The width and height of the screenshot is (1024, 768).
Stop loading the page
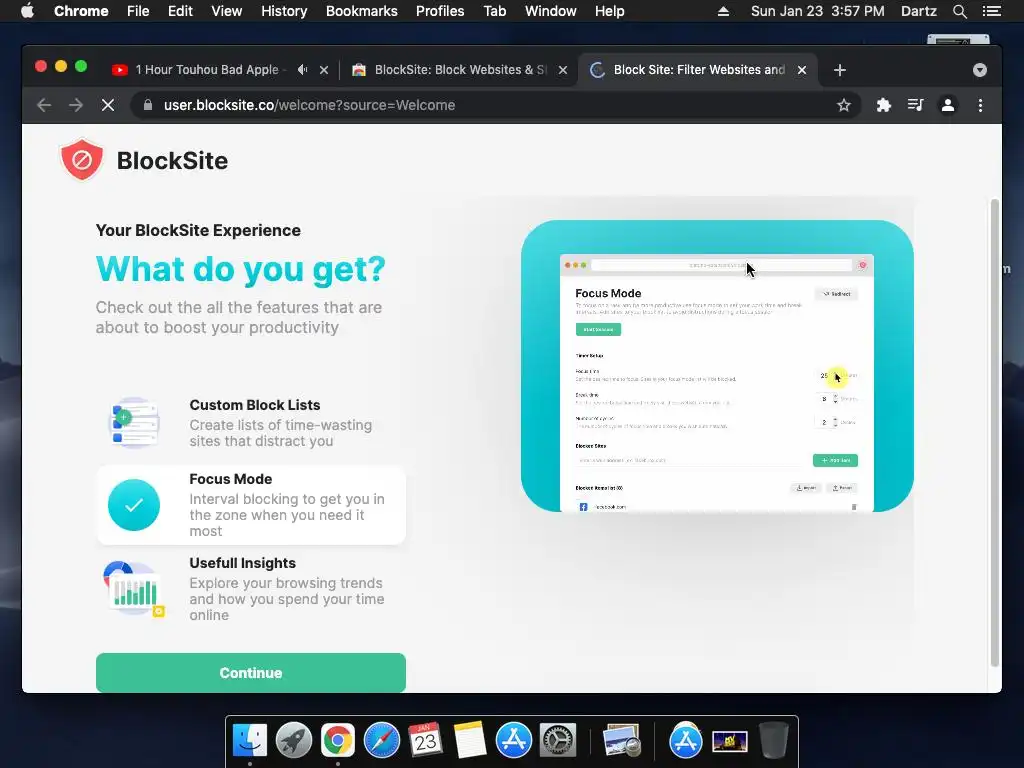coord(108,105)
